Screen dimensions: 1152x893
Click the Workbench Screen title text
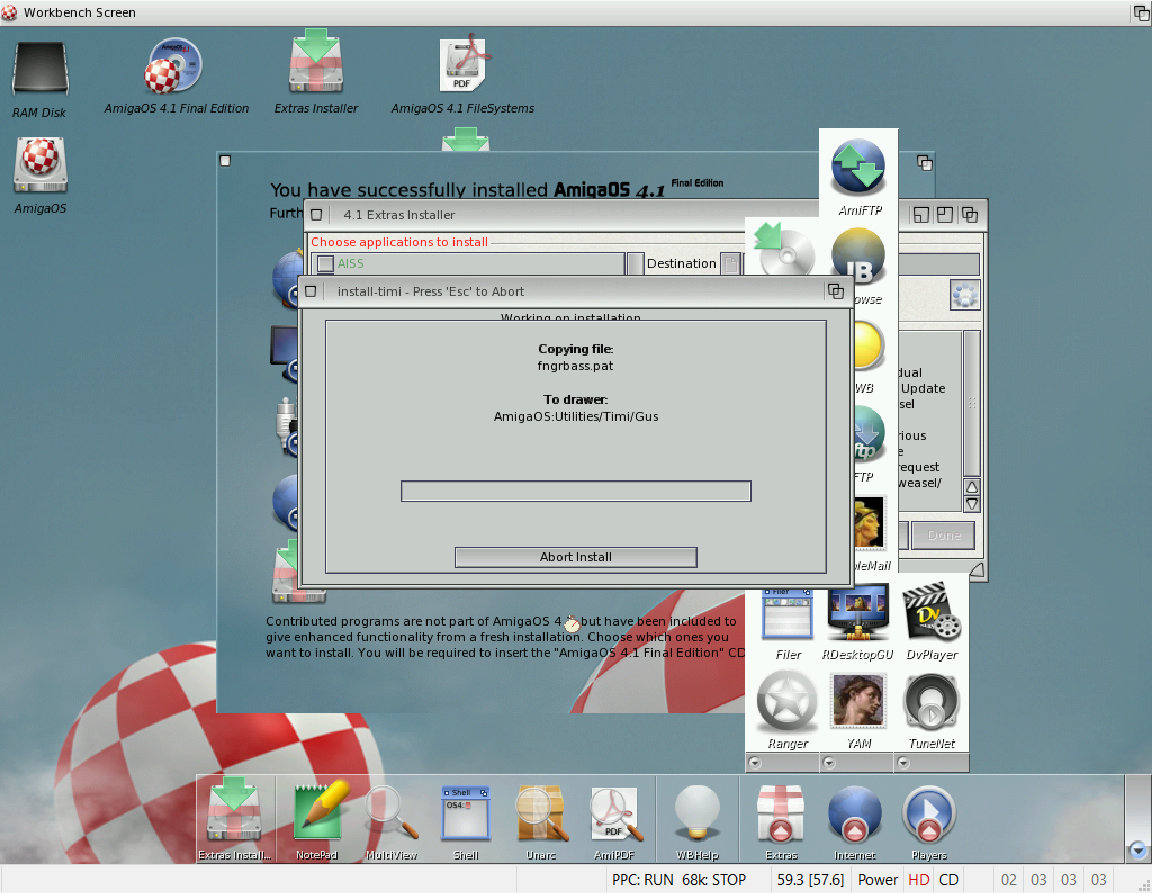79,12
